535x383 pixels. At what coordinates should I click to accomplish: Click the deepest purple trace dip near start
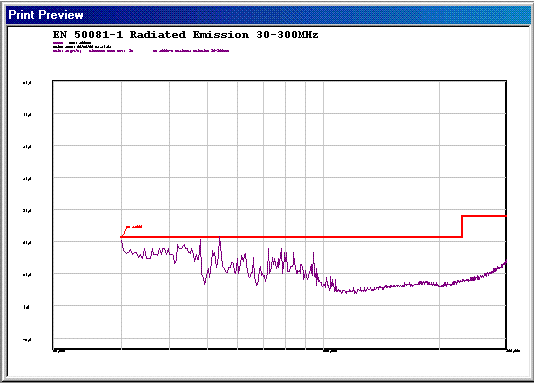(x=205, y=281)
